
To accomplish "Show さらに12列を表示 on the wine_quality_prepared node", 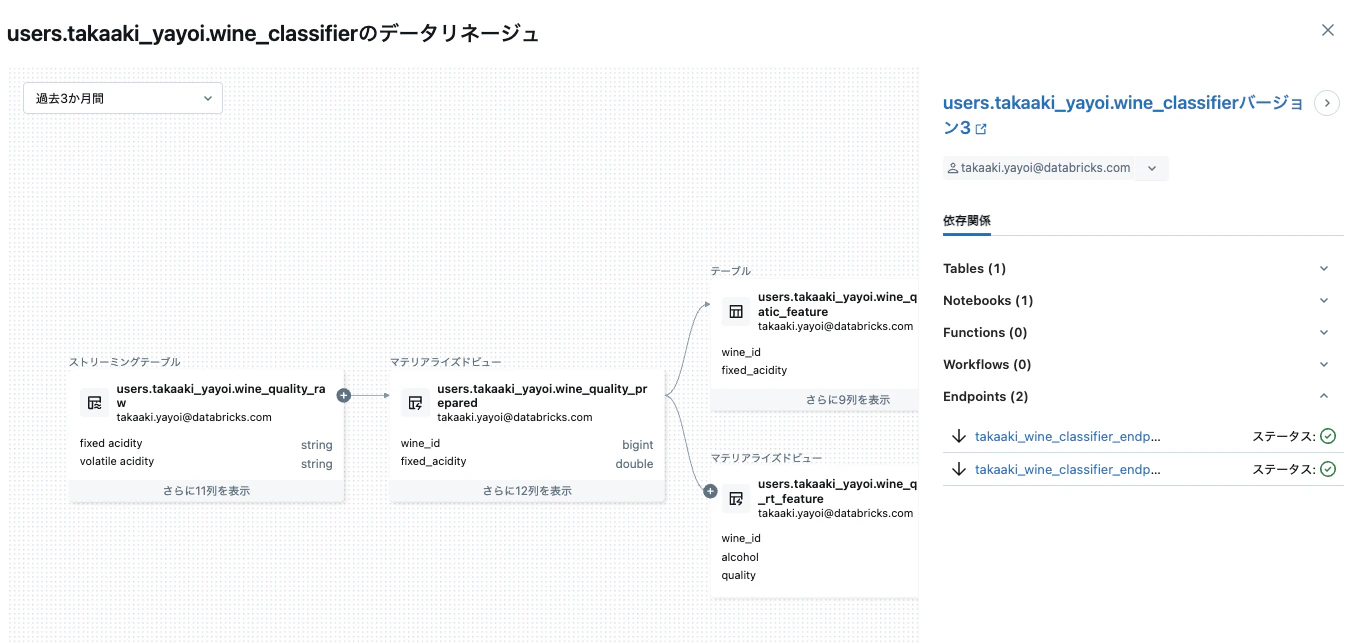I will [x=527, y=491].
